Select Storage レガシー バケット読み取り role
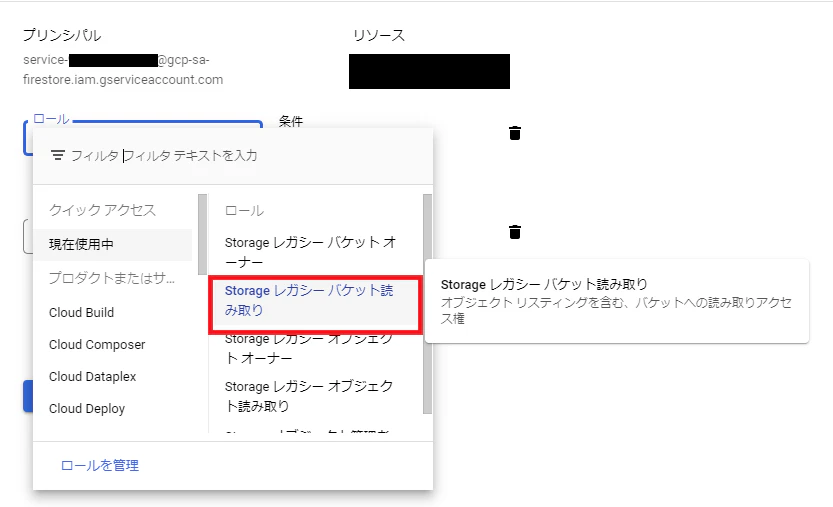Screen dimensions: 833x507 click(x=314, y=300)
